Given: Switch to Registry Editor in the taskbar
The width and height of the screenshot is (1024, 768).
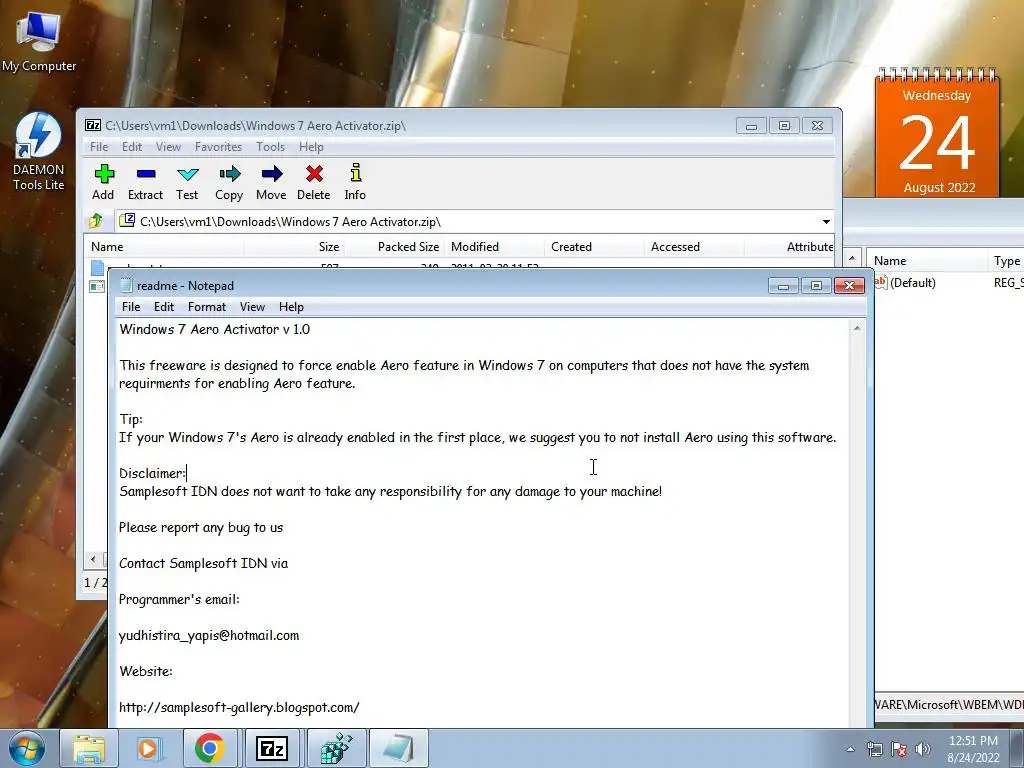Looking at the screenshot, I should pos(336,748).
